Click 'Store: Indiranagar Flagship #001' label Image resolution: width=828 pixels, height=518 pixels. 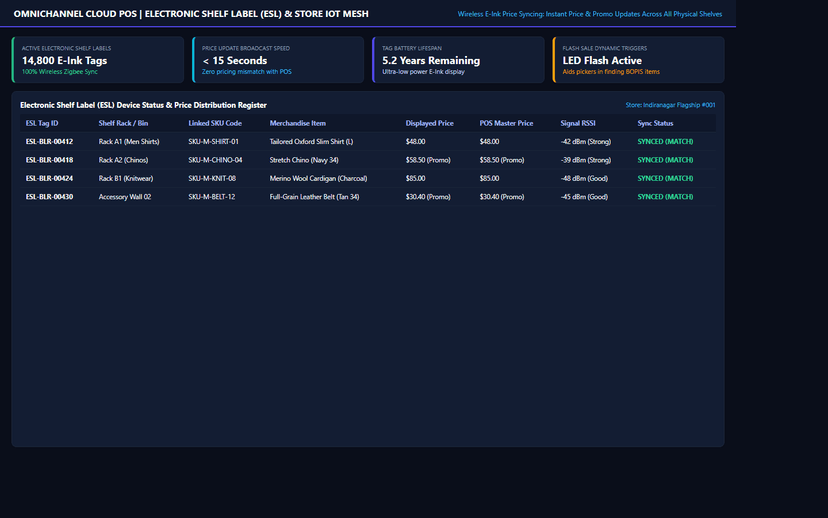click(x=670, y=105)
